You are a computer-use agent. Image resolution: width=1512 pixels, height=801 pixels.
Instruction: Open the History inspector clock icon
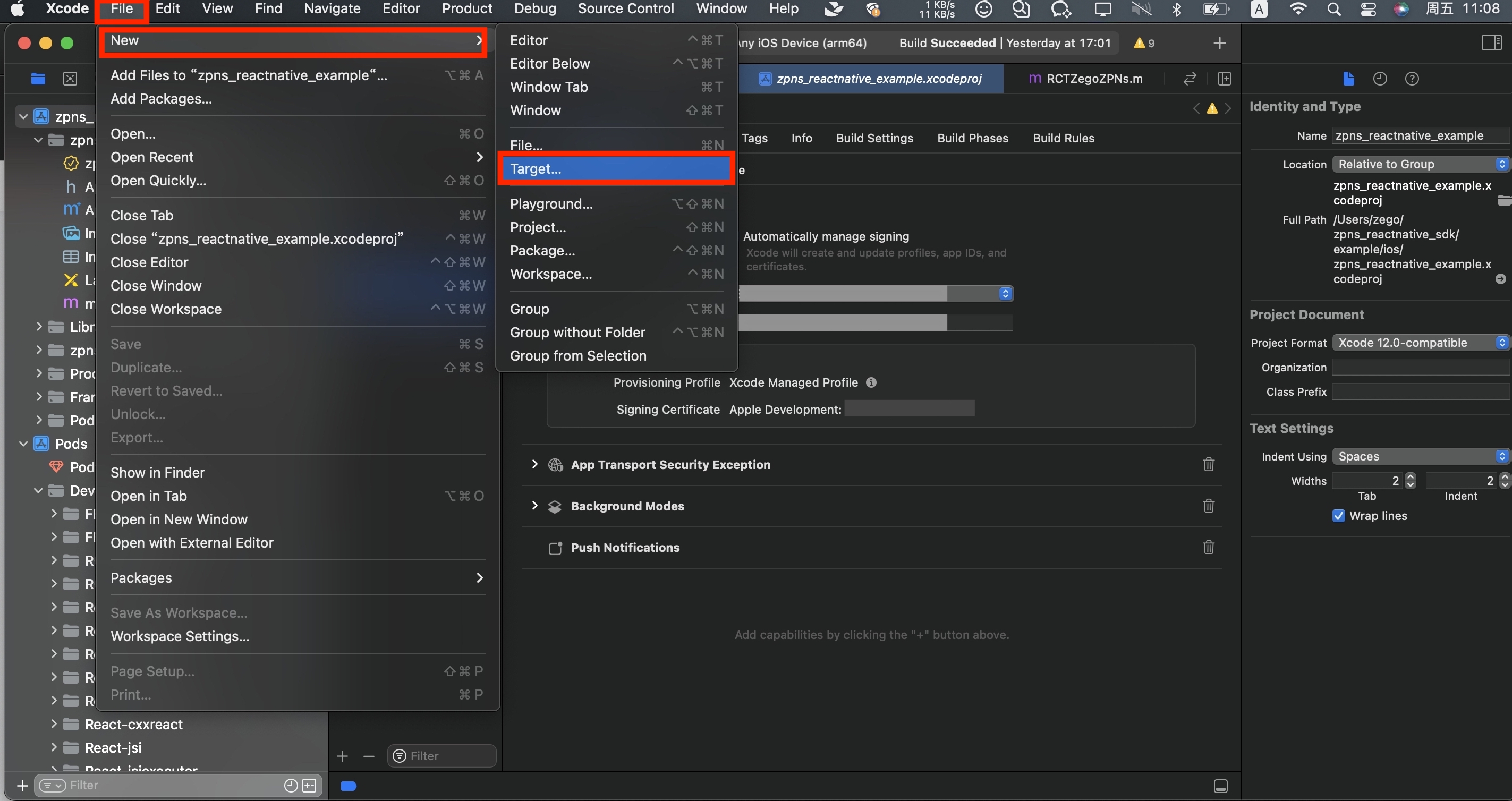click(x=1380, y=79)
